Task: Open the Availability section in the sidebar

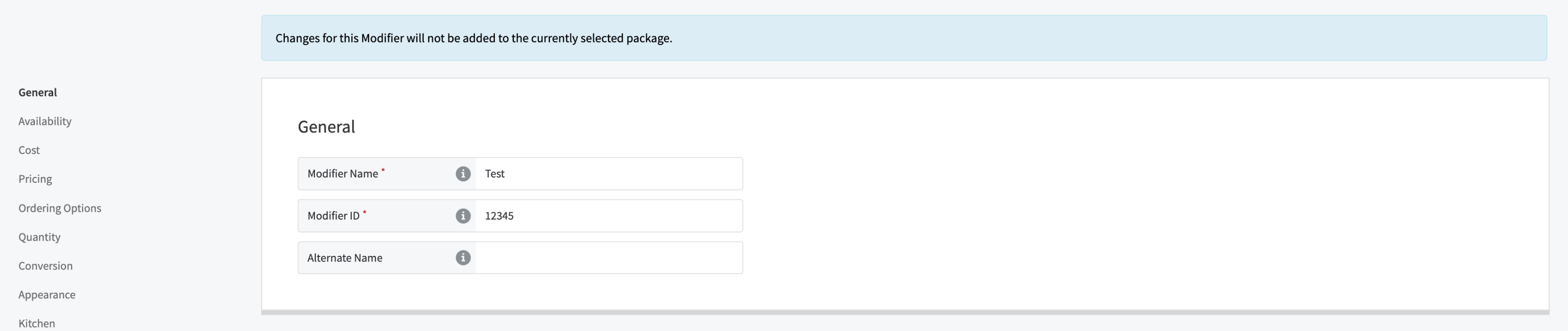Action: tap(45, 121)
